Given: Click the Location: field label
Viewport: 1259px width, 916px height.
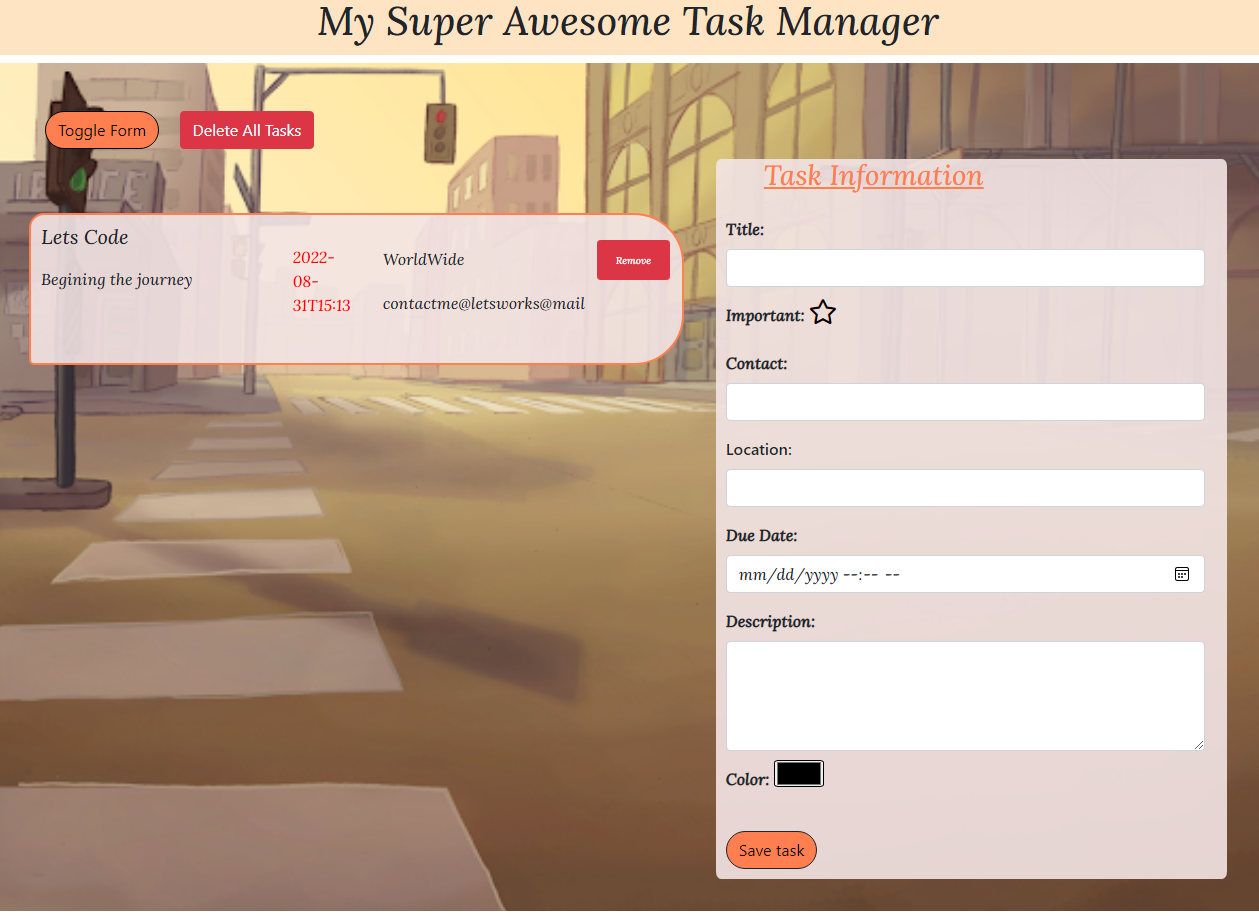Looking at the screenshot, I should pos(759,450).
